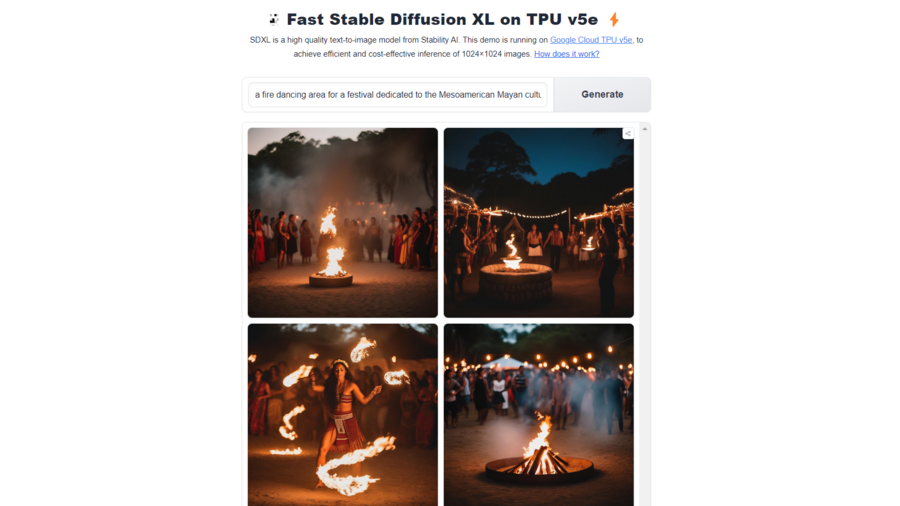The height and width of the screenshot is (506, 900).
Task: Click the SDXL description paragraph text
Action: (x=446, y=47)
